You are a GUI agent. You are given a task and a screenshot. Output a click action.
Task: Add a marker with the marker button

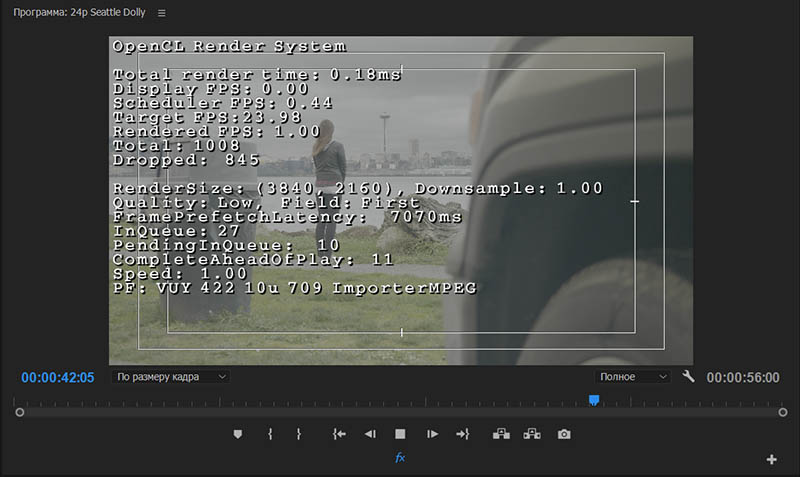pyautogui.click(x=238, y=434)
